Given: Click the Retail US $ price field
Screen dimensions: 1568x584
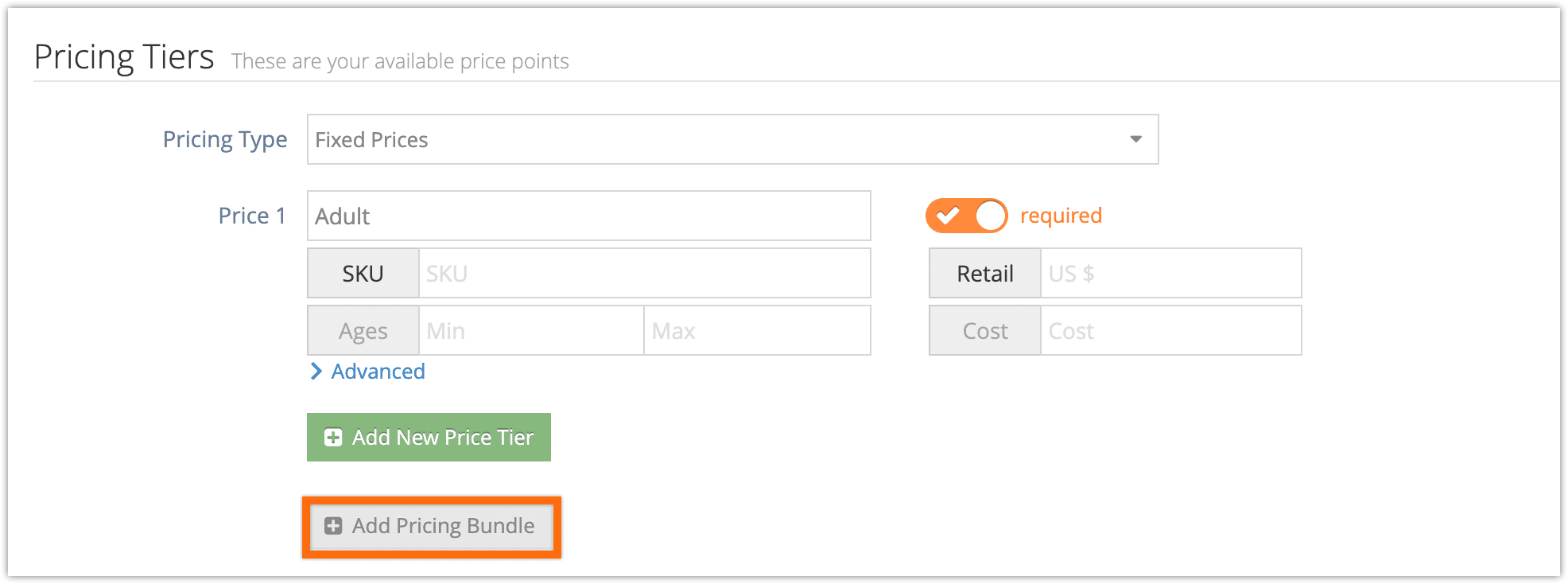Looking at the screenshot, I should tap(1171, 273).
